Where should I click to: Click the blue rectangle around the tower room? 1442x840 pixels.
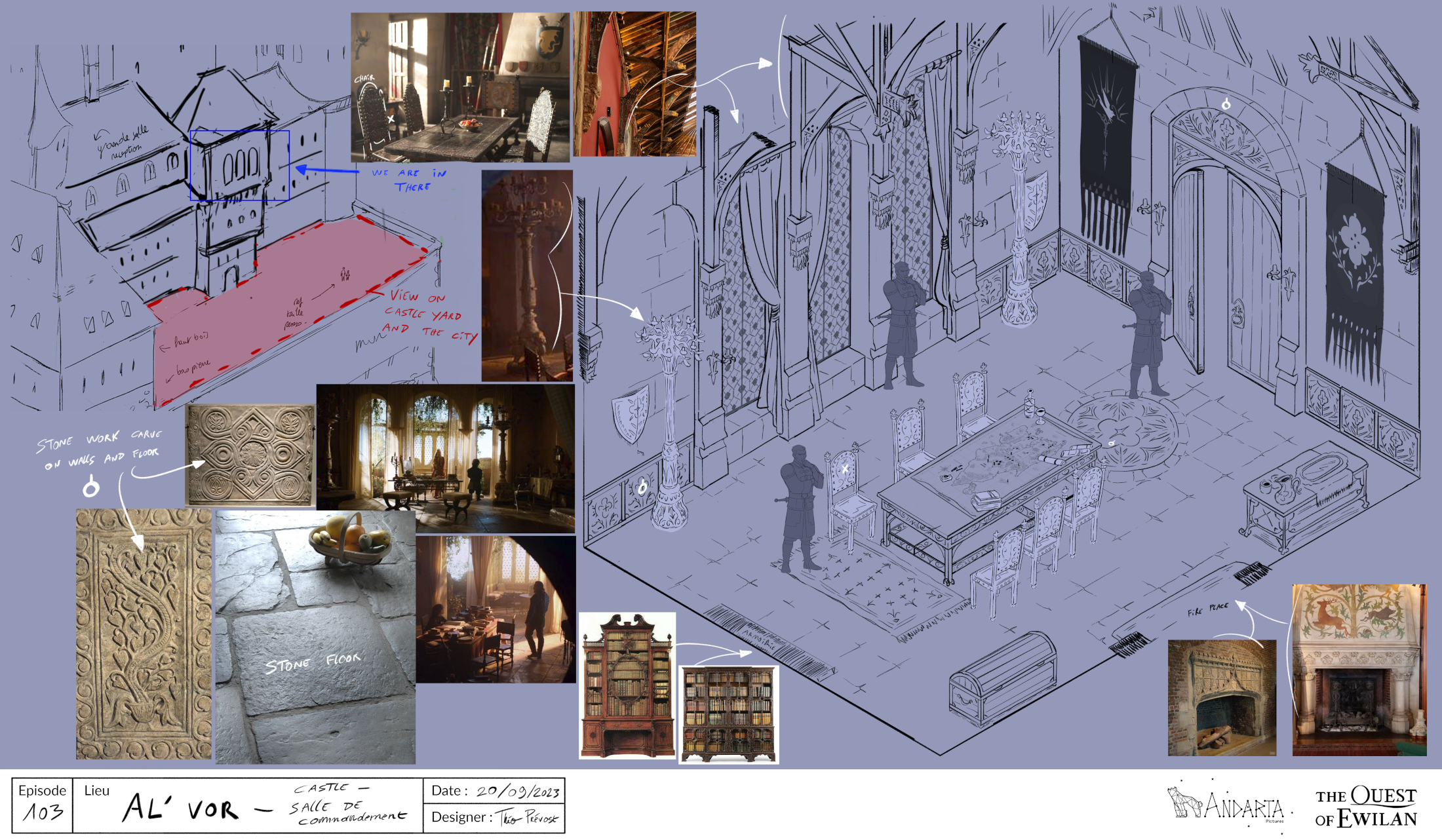click(x=239, y=165)
